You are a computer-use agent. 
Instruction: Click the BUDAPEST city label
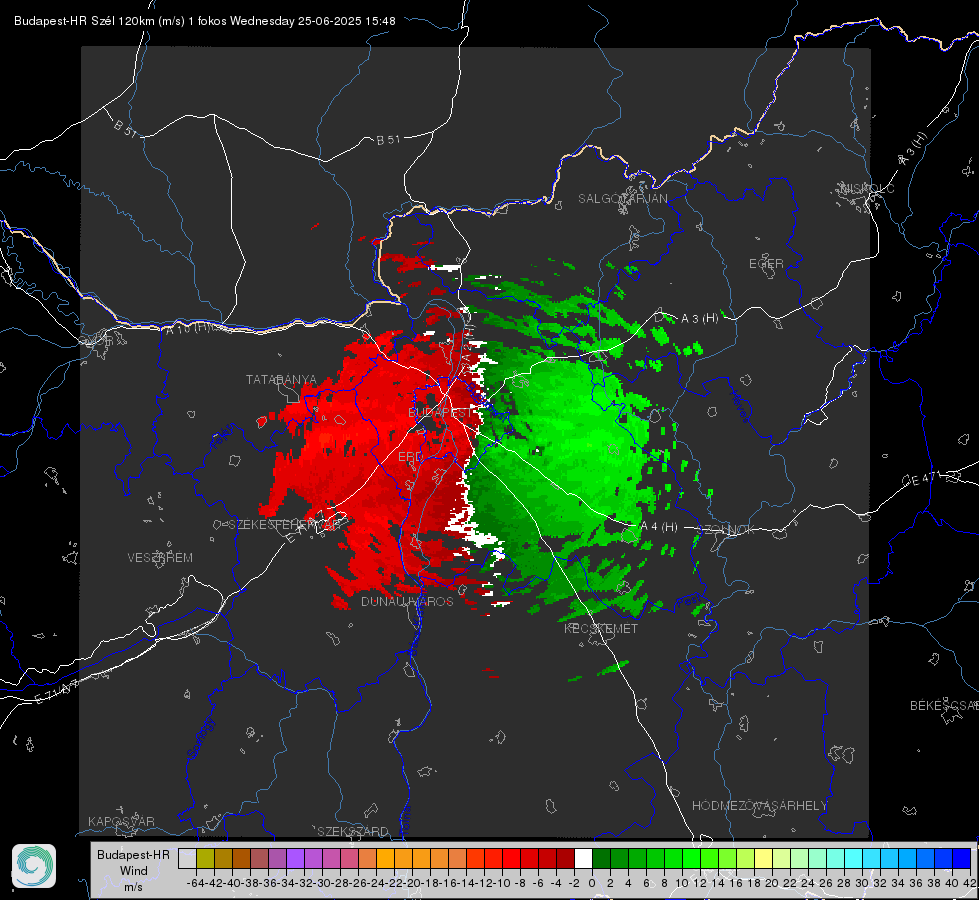[441, 413]
